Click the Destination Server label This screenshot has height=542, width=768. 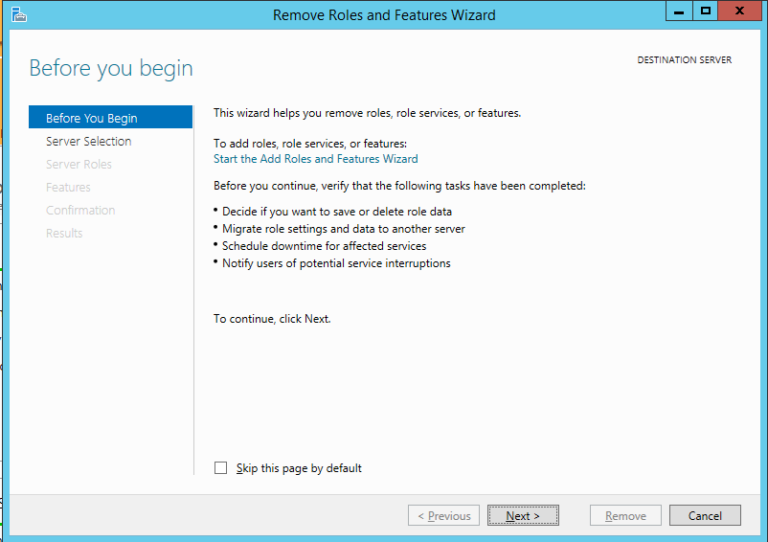[x=684, y=60]
